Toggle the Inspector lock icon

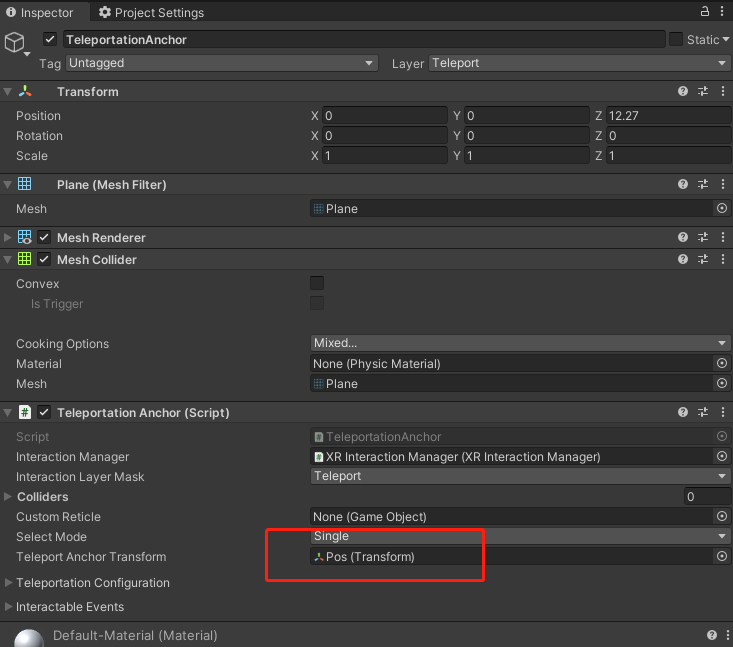click(704, 12)
